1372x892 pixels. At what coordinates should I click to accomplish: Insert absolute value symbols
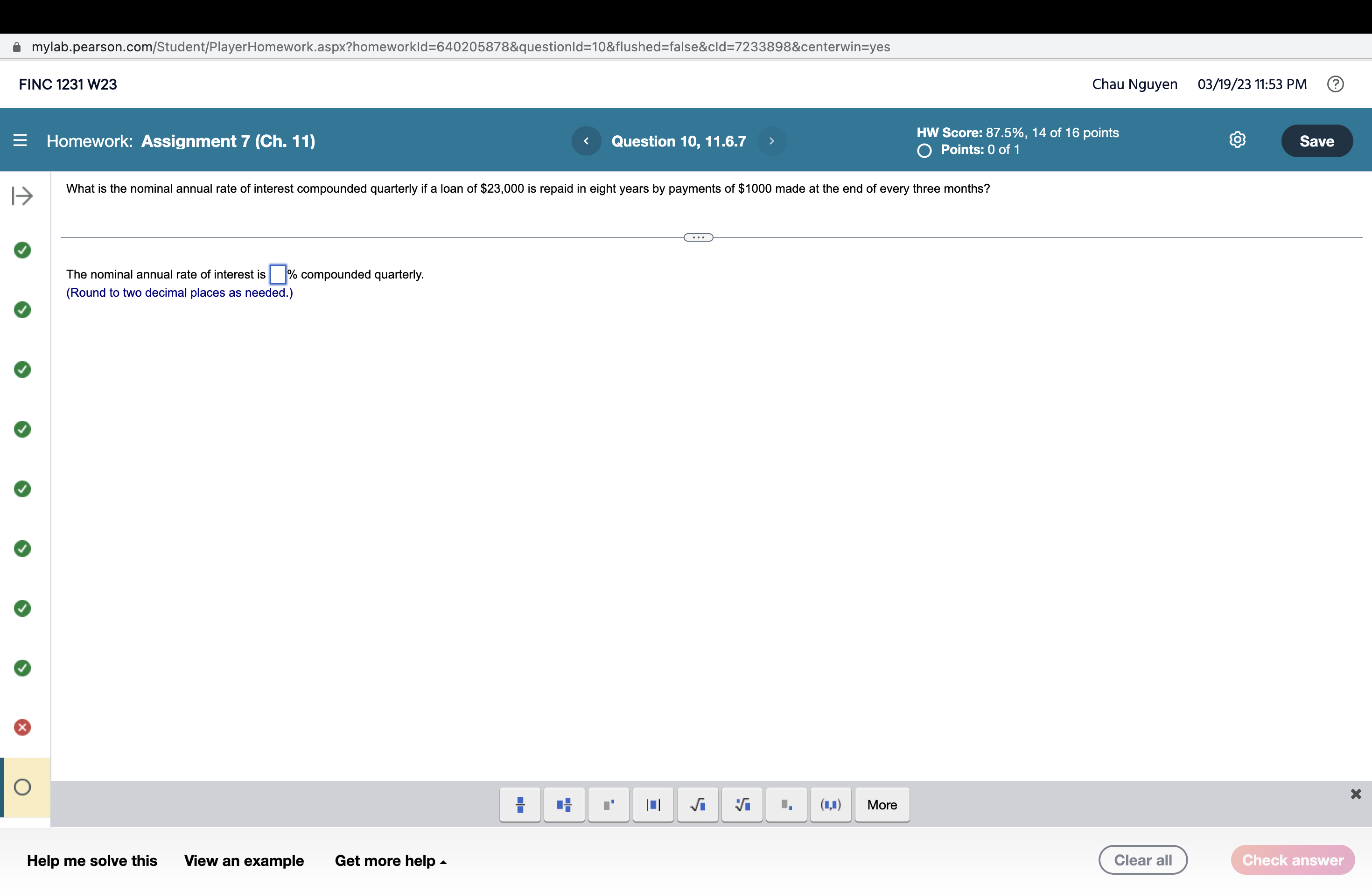(x=653, y=804)
